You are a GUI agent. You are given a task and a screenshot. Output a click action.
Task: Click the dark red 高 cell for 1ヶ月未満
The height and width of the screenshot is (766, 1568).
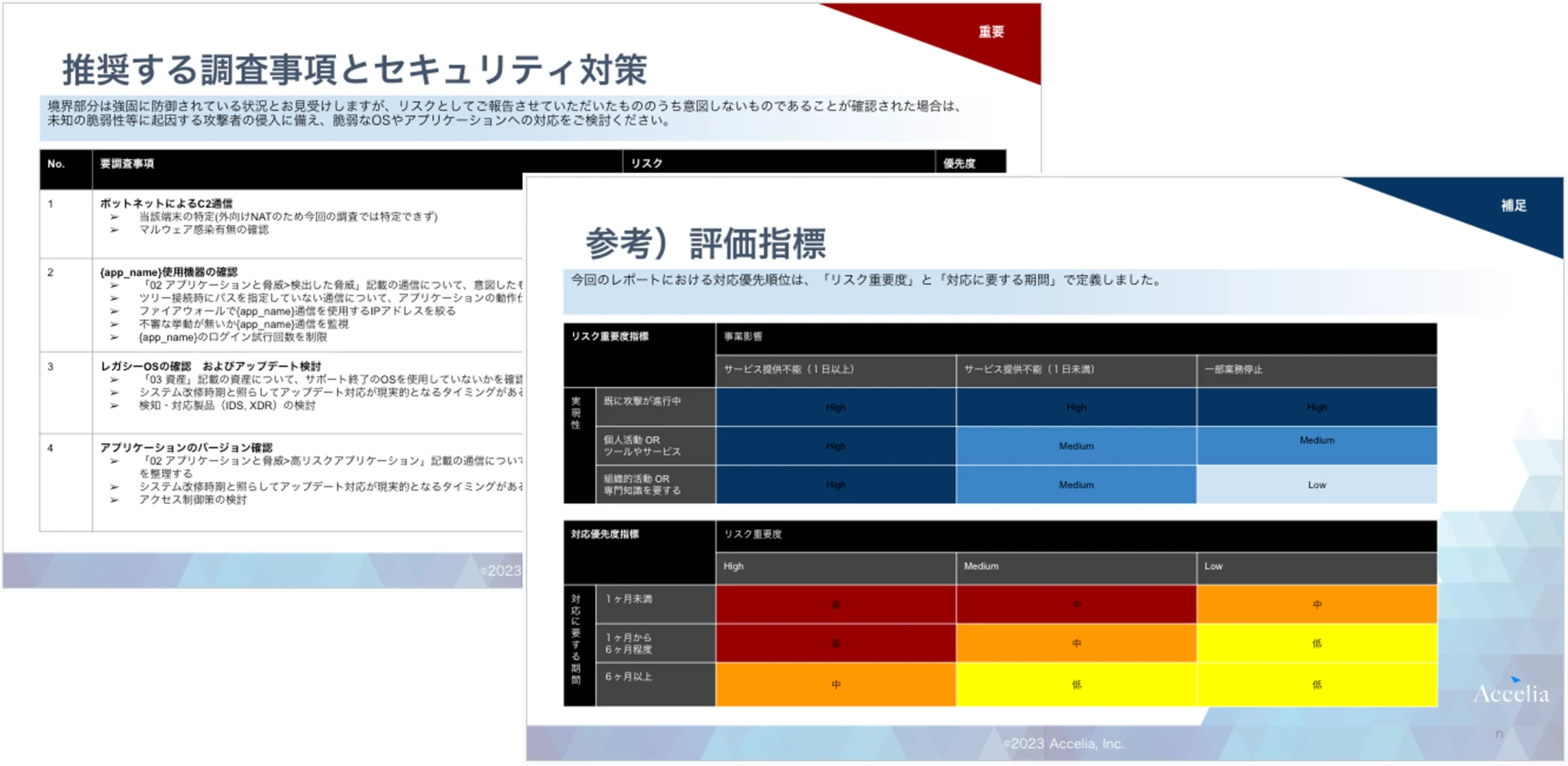(835, 603)
